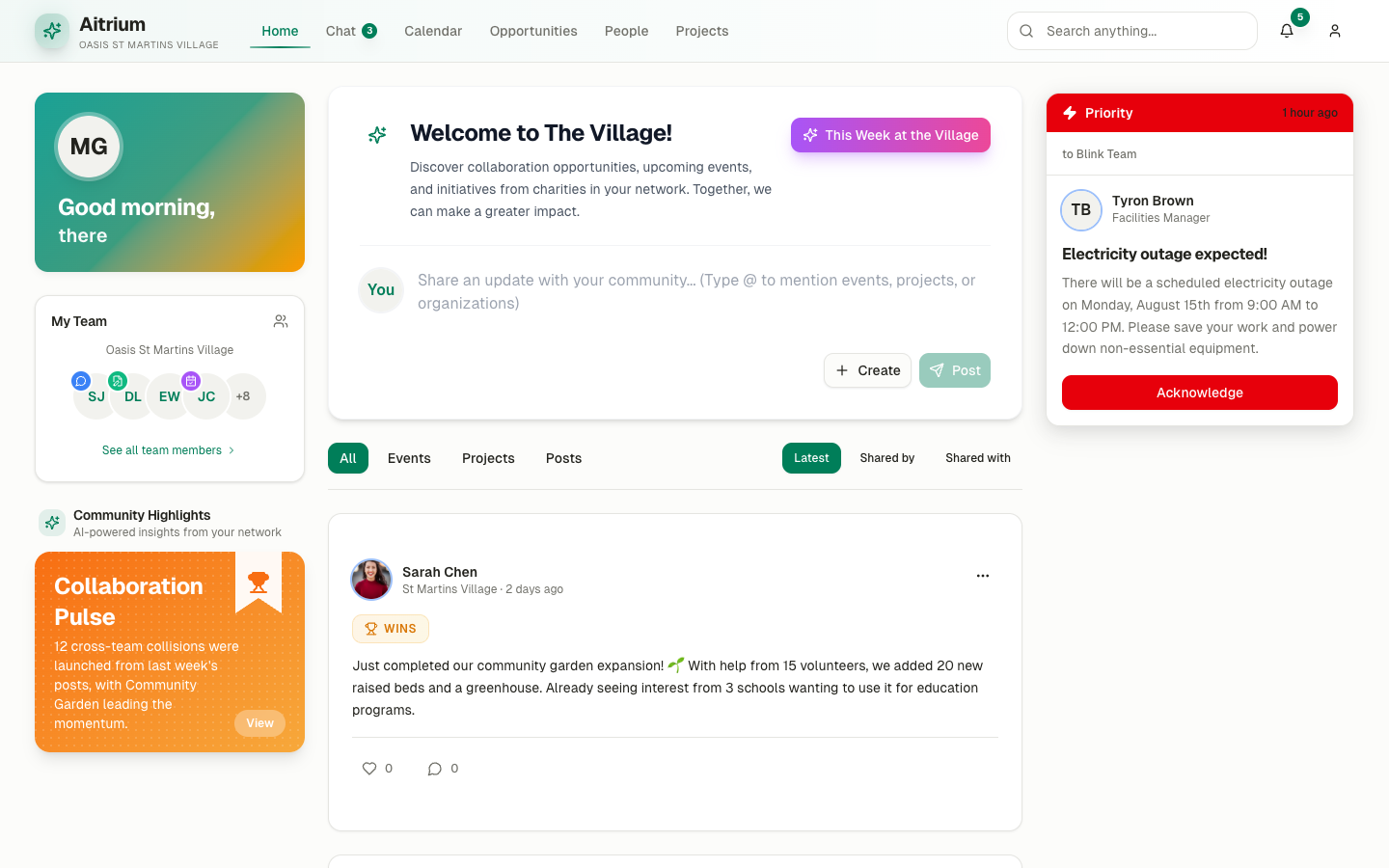Image resolution: width=1389 pixels, height=868 pixels.
Task: Click the EW team member avatar
Action: click(x=170, y=396)
